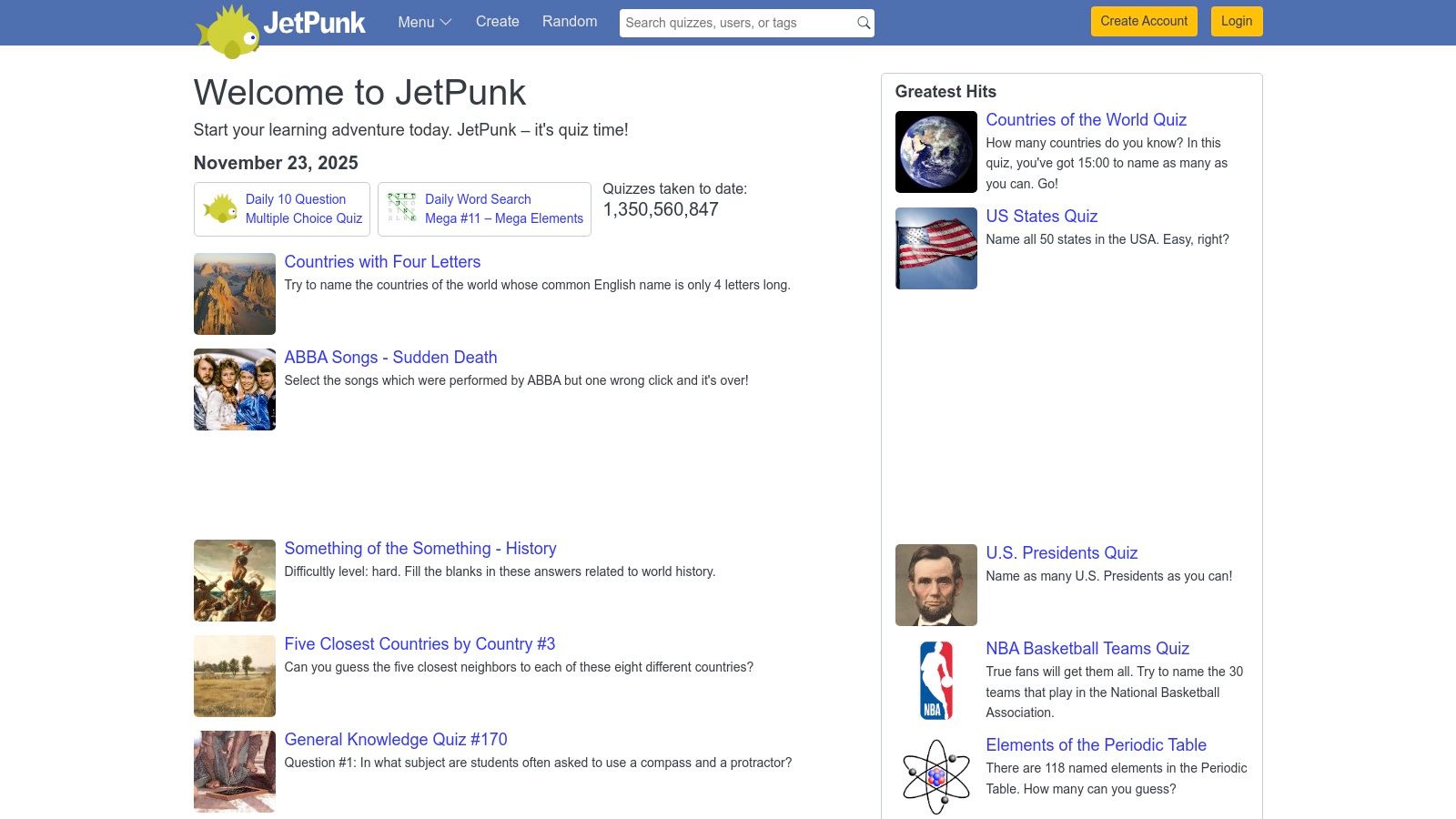The height and width of the screenshot is (819, 1456).
Task: Click the fish icon next to Daily 10 Question
Action: click(x=219, y=208)
